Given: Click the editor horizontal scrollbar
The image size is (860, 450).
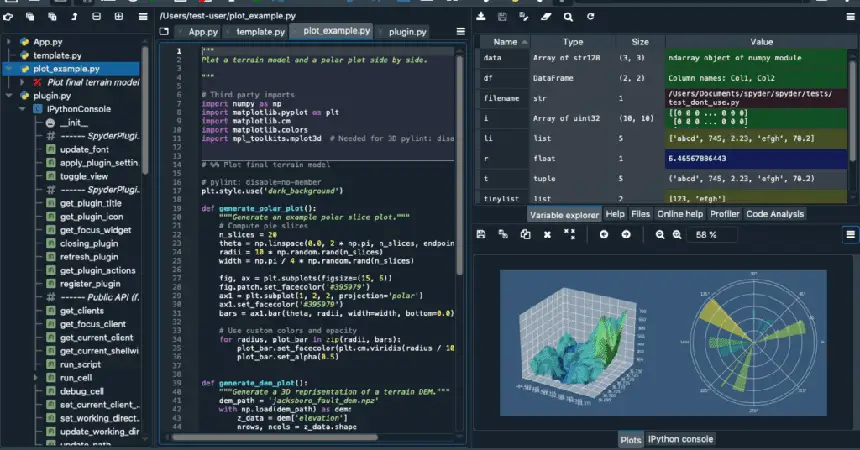Looking at the screenshot, I should (x=274, y=437).
